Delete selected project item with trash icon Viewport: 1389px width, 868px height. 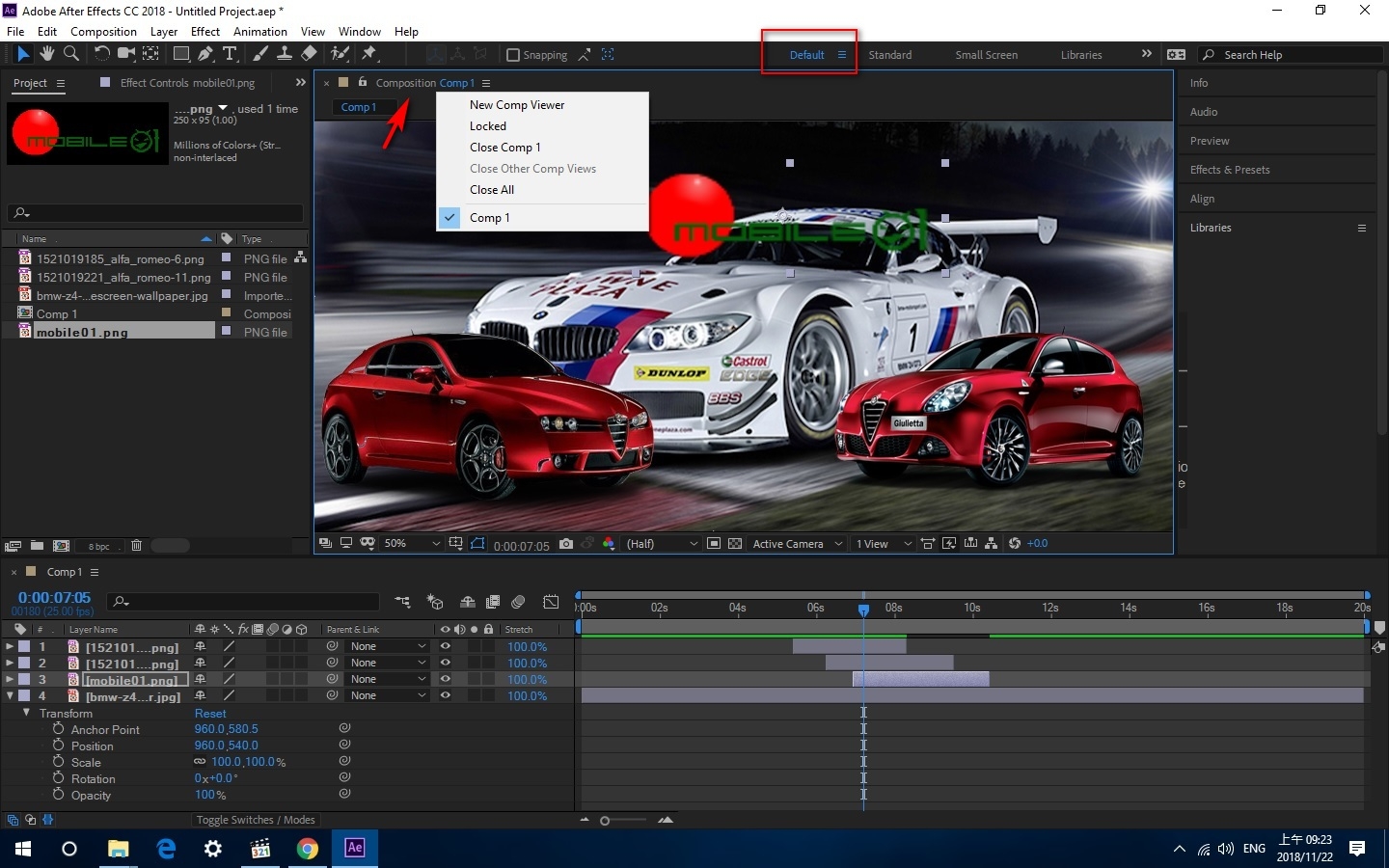(136, 546)
